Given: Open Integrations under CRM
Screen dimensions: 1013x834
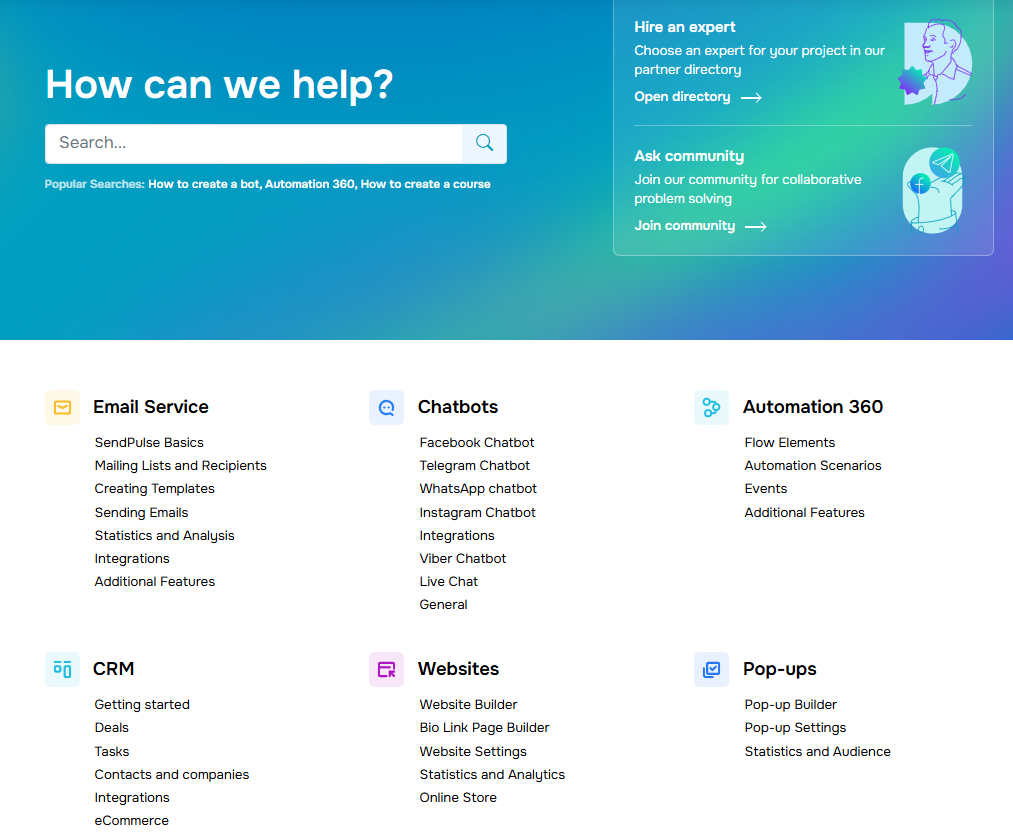Looking at the screenshot, I should (x=132, y=798).
